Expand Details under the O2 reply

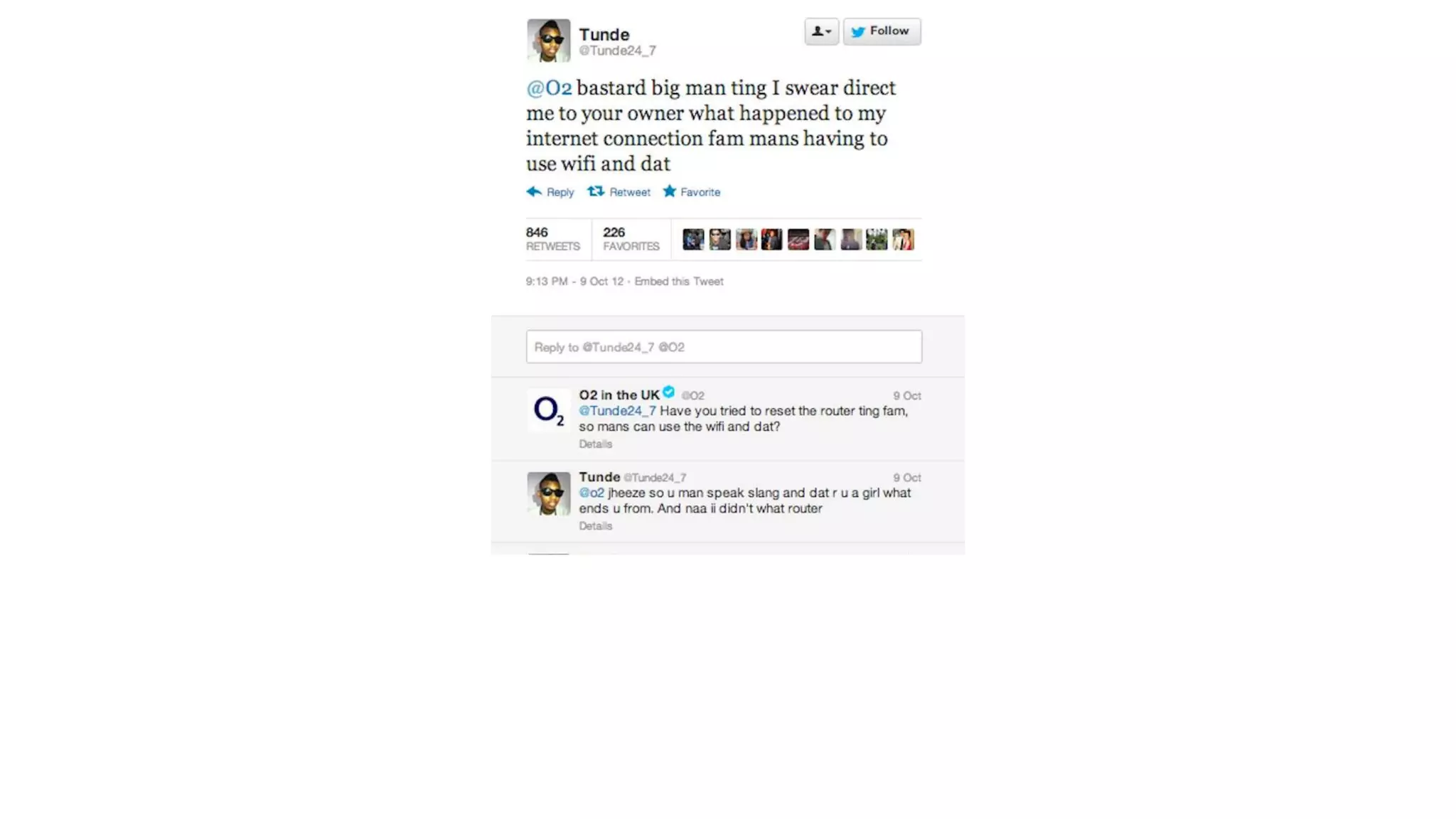pyautogui.click(x=595, y=444)
